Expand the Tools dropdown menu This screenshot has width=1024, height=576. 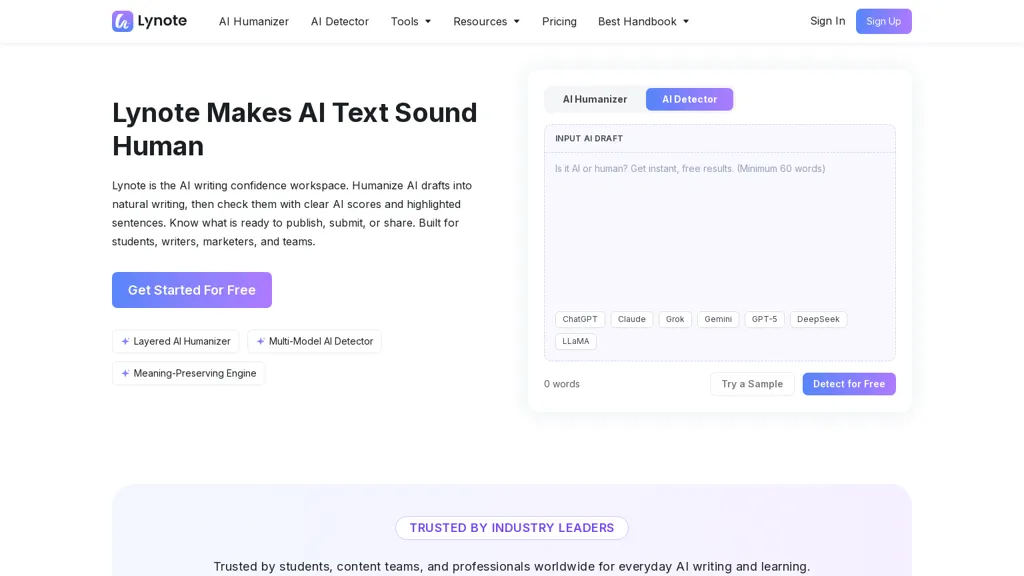[411, 22]
